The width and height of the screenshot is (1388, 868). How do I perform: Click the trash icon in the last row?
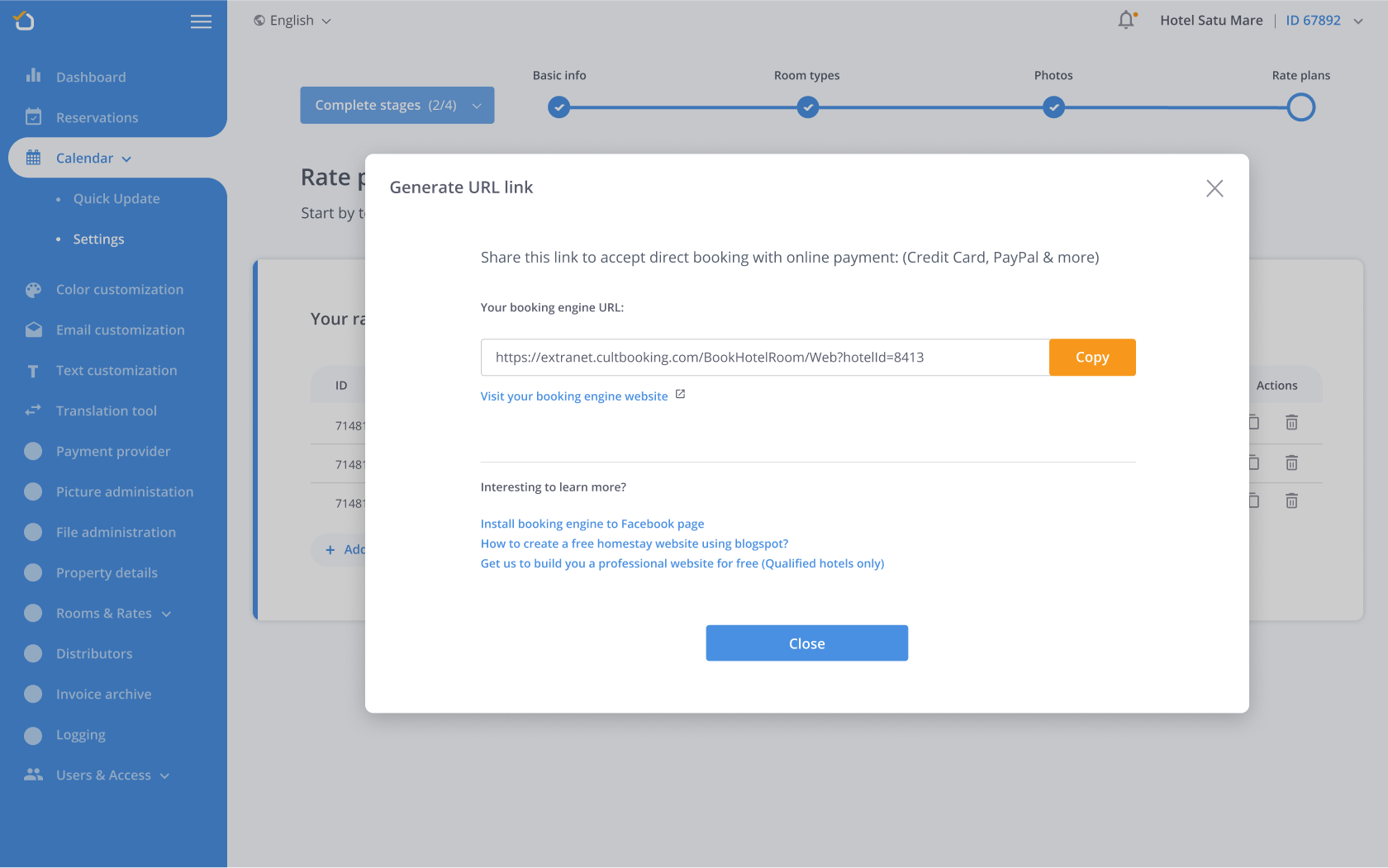pos(1291,500)
